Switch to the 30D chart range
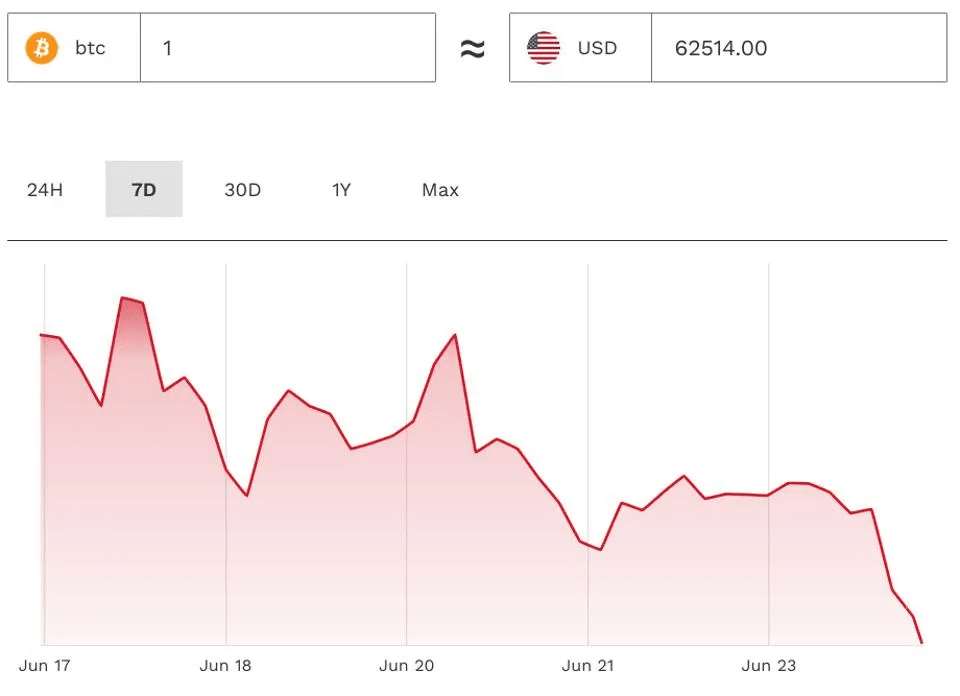Screen dimensions: 960x696 242,190
